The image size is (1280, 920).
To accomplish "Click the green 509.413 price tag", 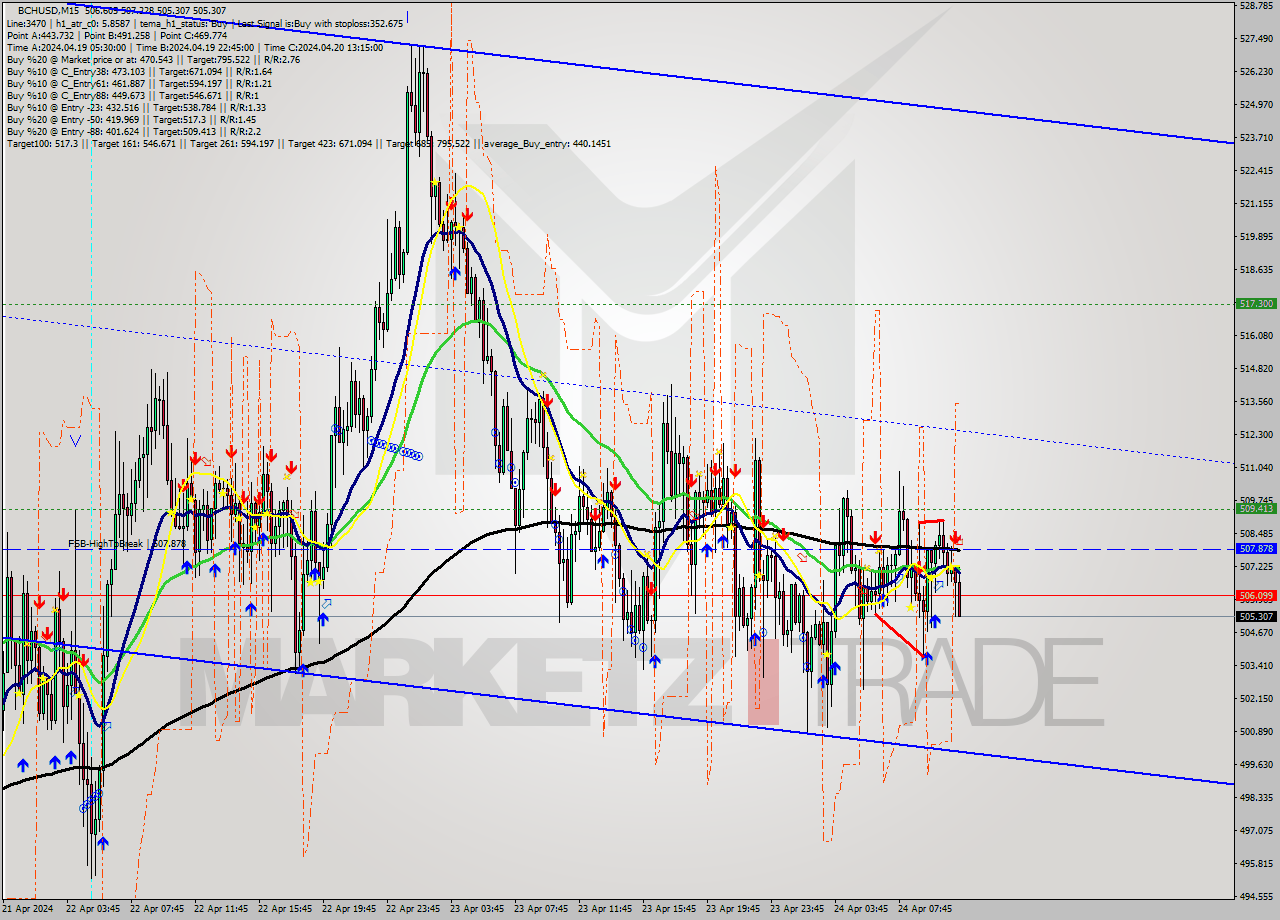I will pos(1256,509).
